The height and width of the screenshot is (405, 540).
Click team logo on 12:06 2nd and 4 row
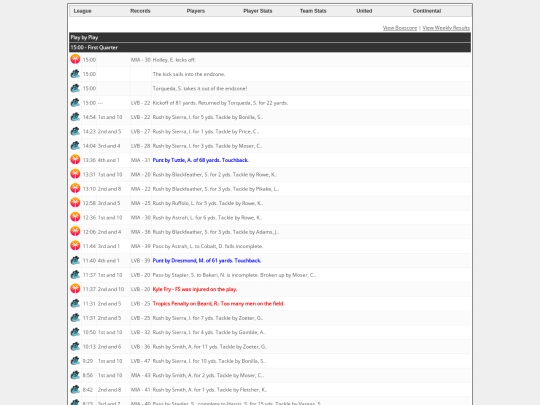75,232
